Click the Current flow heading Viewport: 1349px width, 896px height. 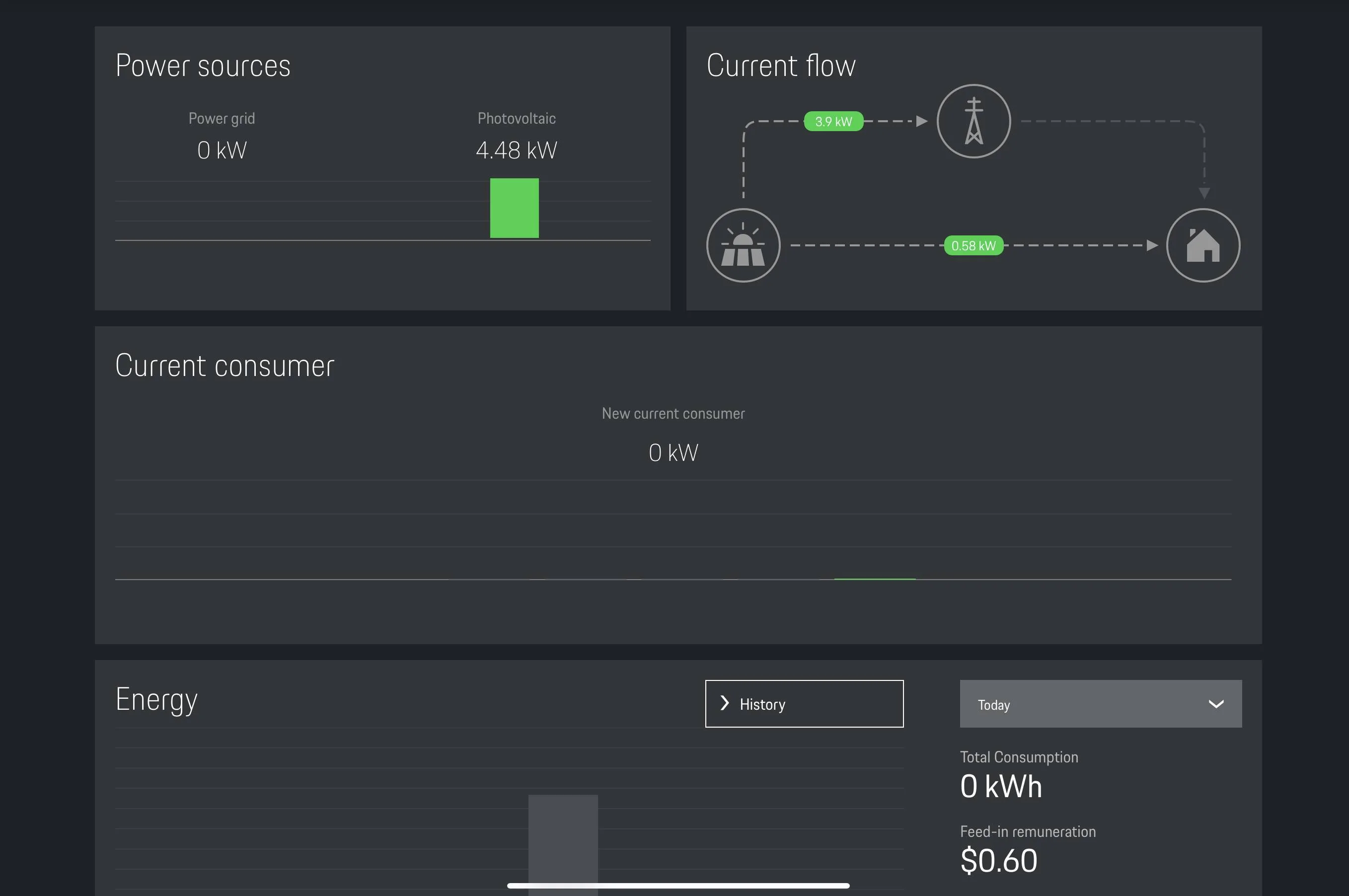pos(781,65)
